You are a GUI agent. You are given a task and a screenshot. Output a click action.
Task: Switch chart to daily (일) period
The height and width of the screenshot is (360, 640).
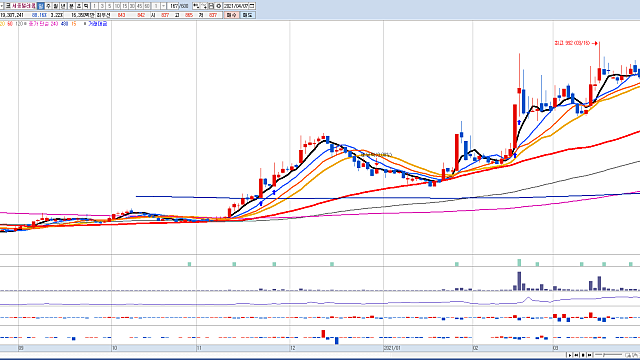click(x=40, y=6)
